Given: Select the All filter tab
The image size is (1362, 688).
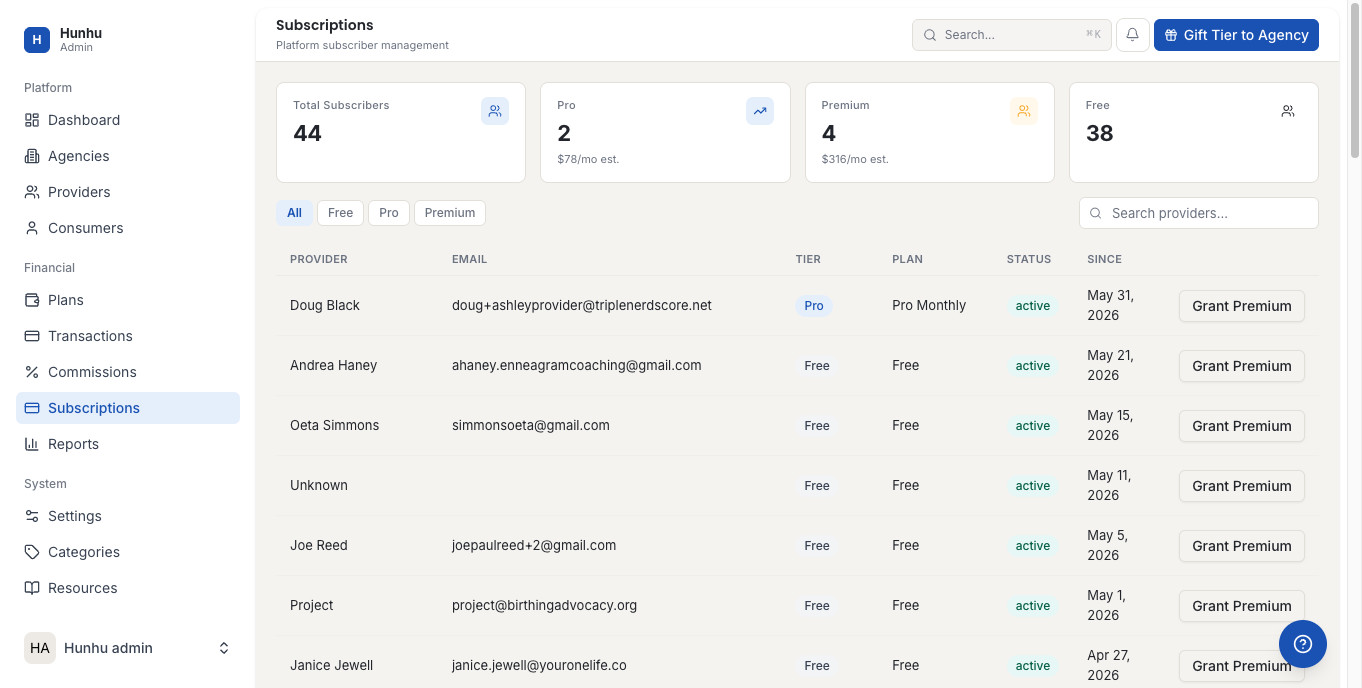Looking at the screenshot, I should [294, 213].
